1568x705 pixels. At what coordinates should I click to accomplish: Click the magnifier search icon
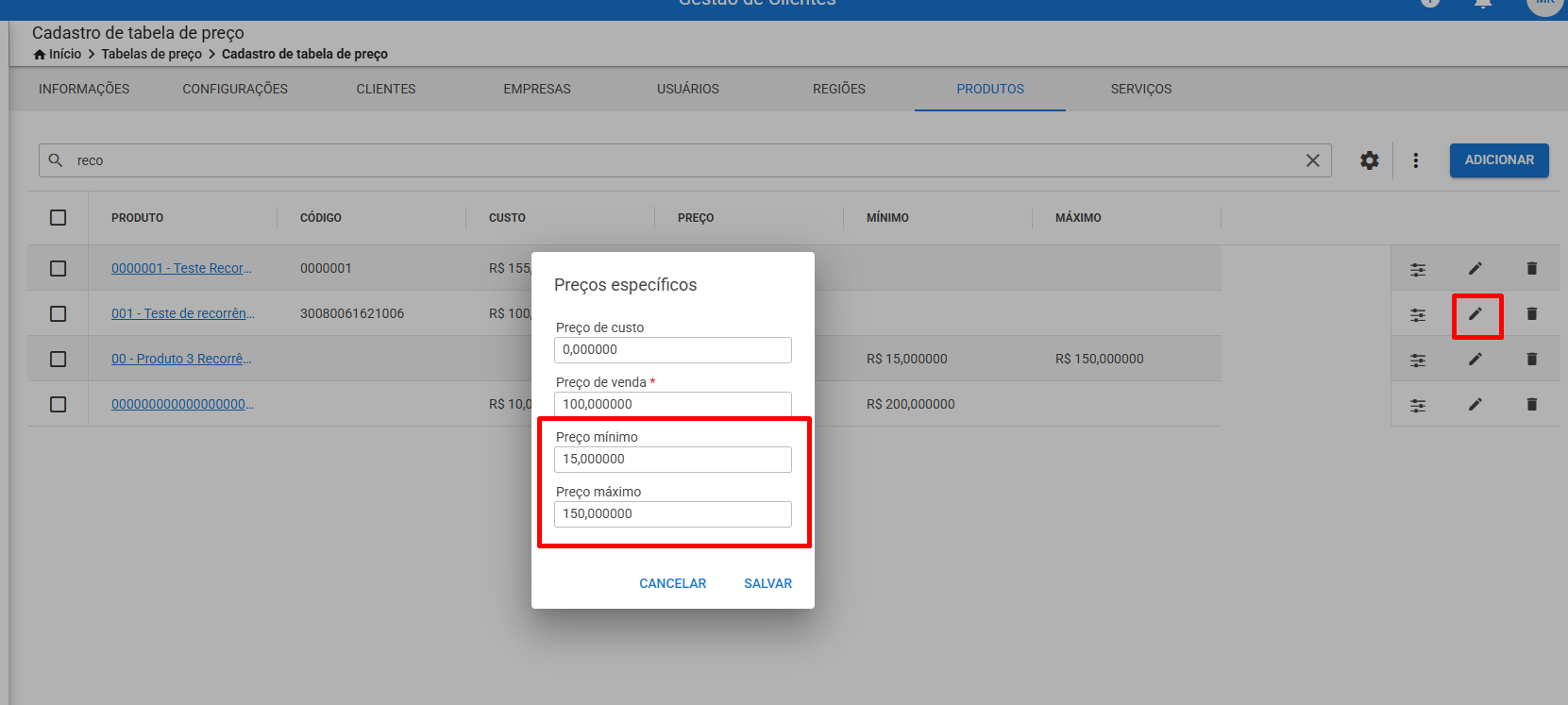[x=56, y=160]
